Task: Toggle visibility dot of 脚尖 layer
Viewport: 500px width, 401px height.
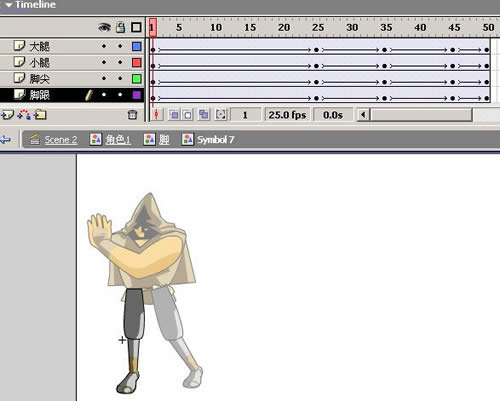Action: tap(104, 78)
